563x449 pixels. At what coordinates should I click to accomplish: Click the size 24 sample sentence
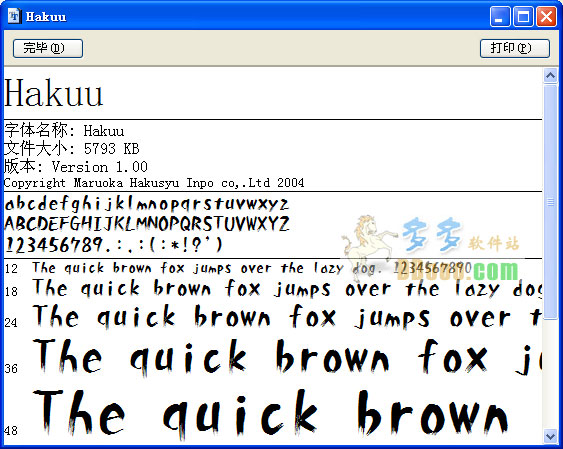click(287, 317)
